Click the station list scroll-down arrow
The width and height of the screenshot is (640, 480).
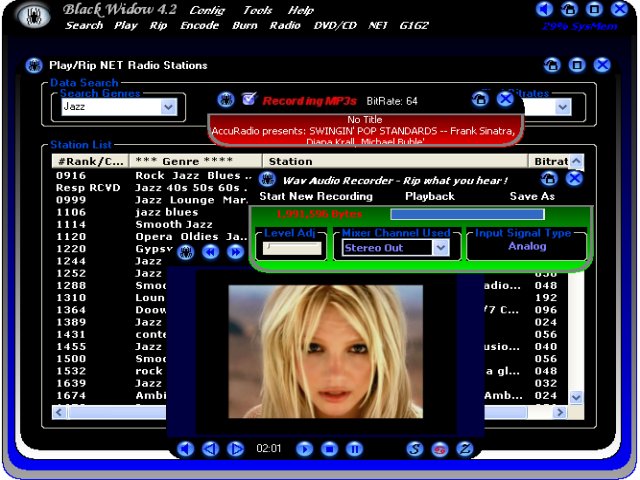pyautogui.click(x=576, y=397)
